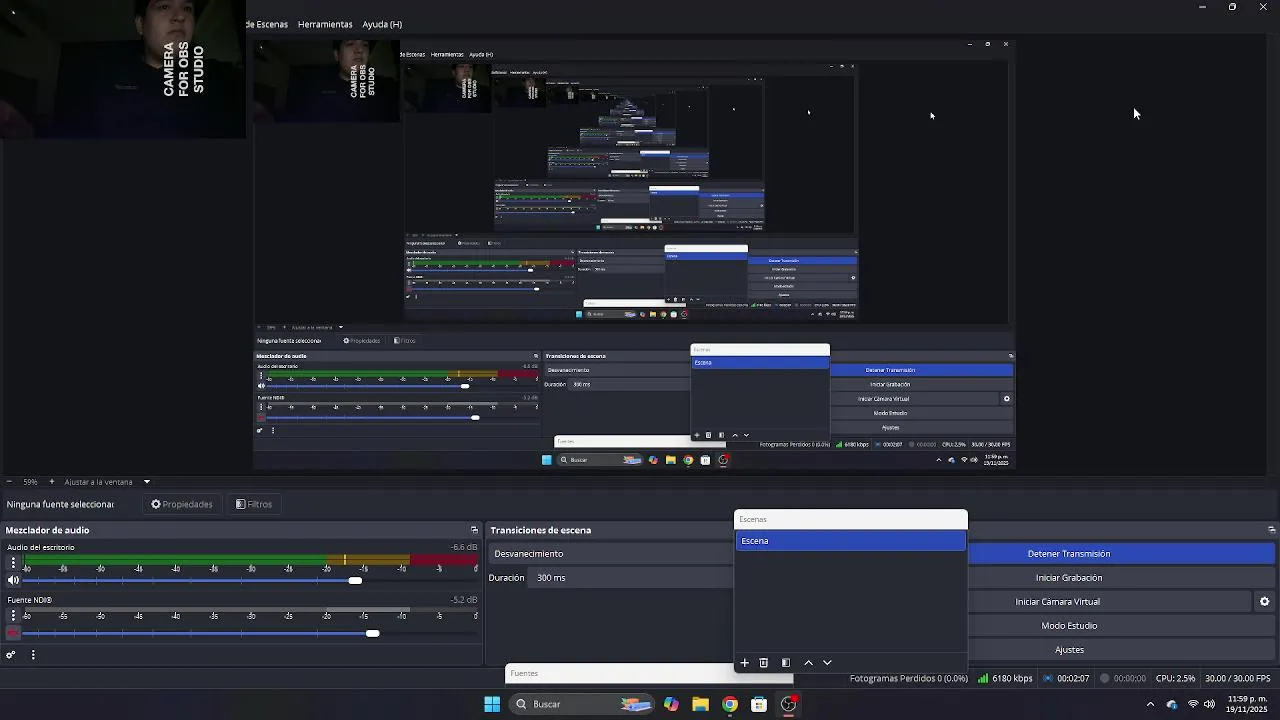Open source Propiedades button
This screenshot has height=720, width=1280.
tap(182, 504)
